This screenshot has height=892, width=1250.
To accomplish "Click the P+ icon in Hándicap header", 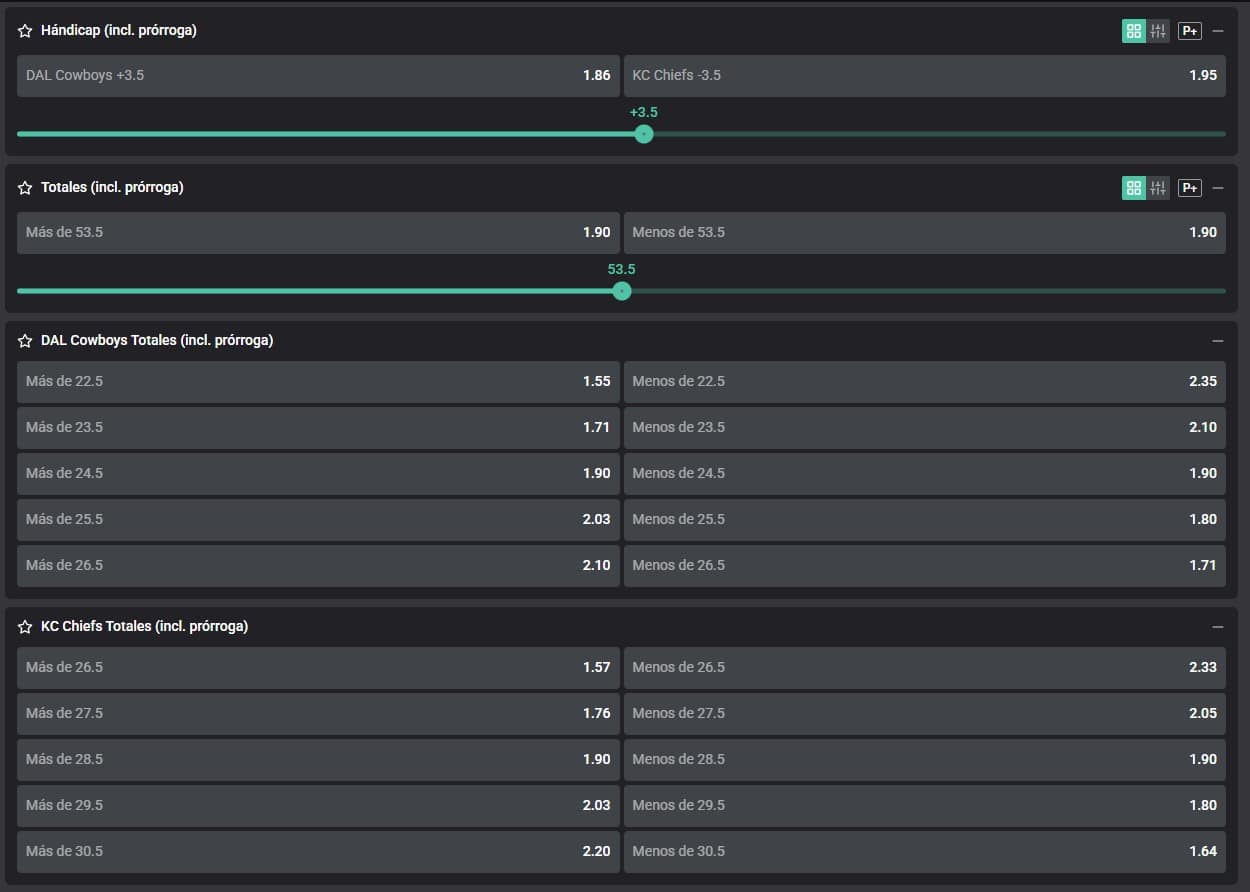I will [1189, 31].
